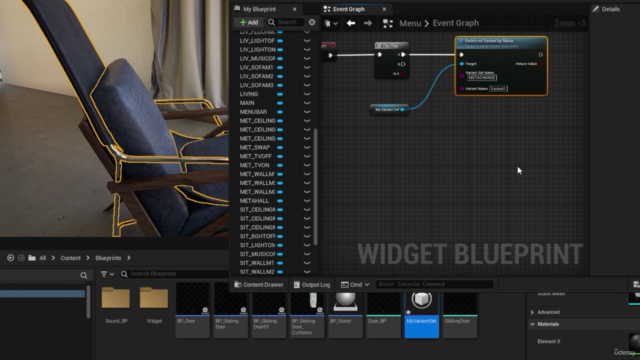
Task: Click the Content breadcrumb
Action: coord(71,258)
